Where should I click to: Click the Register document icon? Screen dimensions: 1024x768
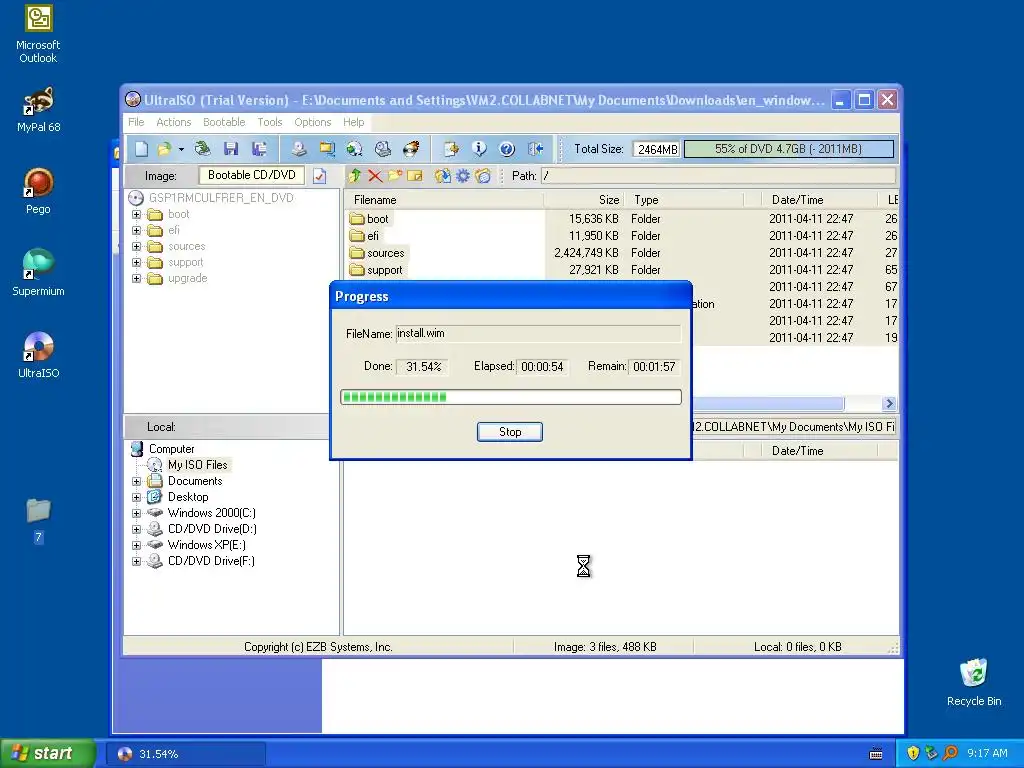tap(451, 149)
